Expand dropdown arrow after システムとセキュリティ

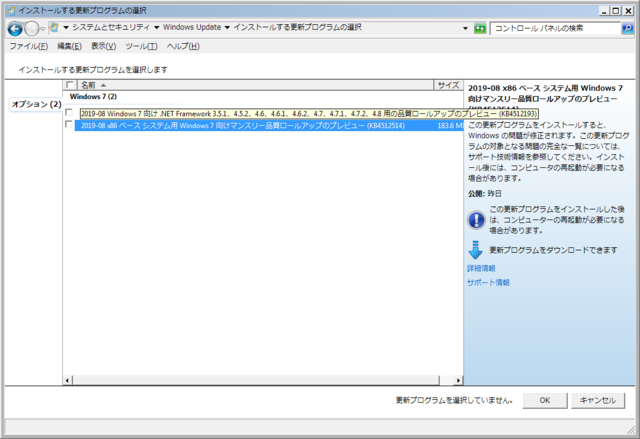tap(156, 28)
